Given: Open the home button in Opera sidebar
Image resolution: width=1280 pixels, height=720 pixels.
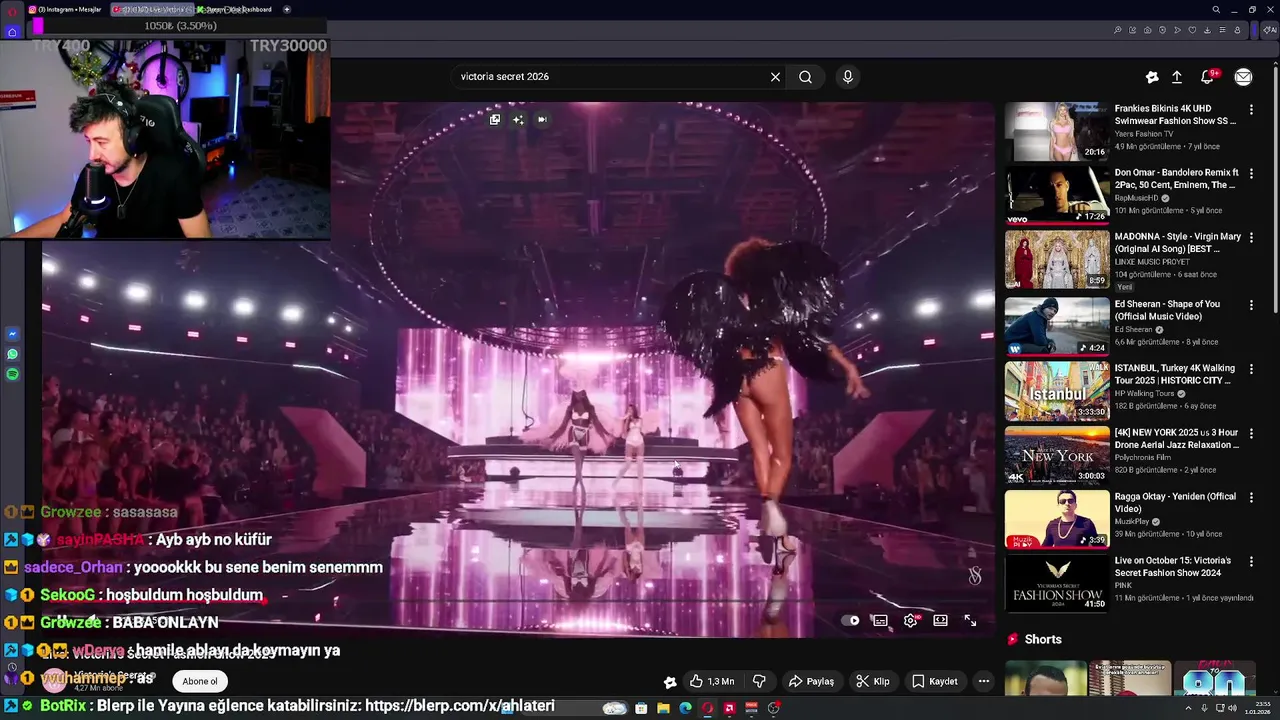Looking at the screenshot, I should point(12,31).
